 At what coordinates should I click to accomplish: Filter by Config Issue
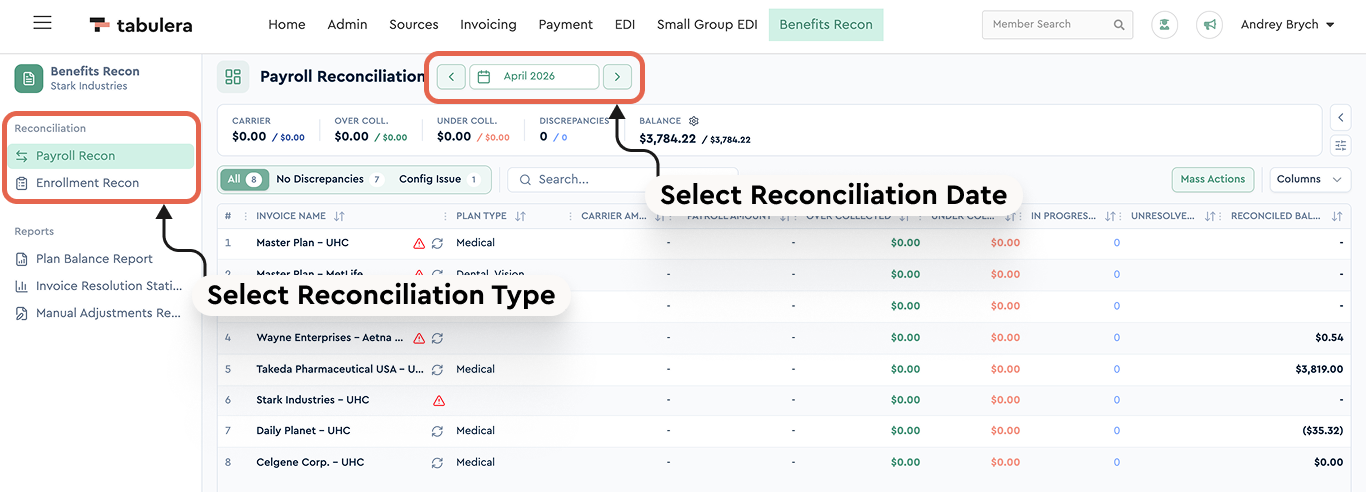439,180
